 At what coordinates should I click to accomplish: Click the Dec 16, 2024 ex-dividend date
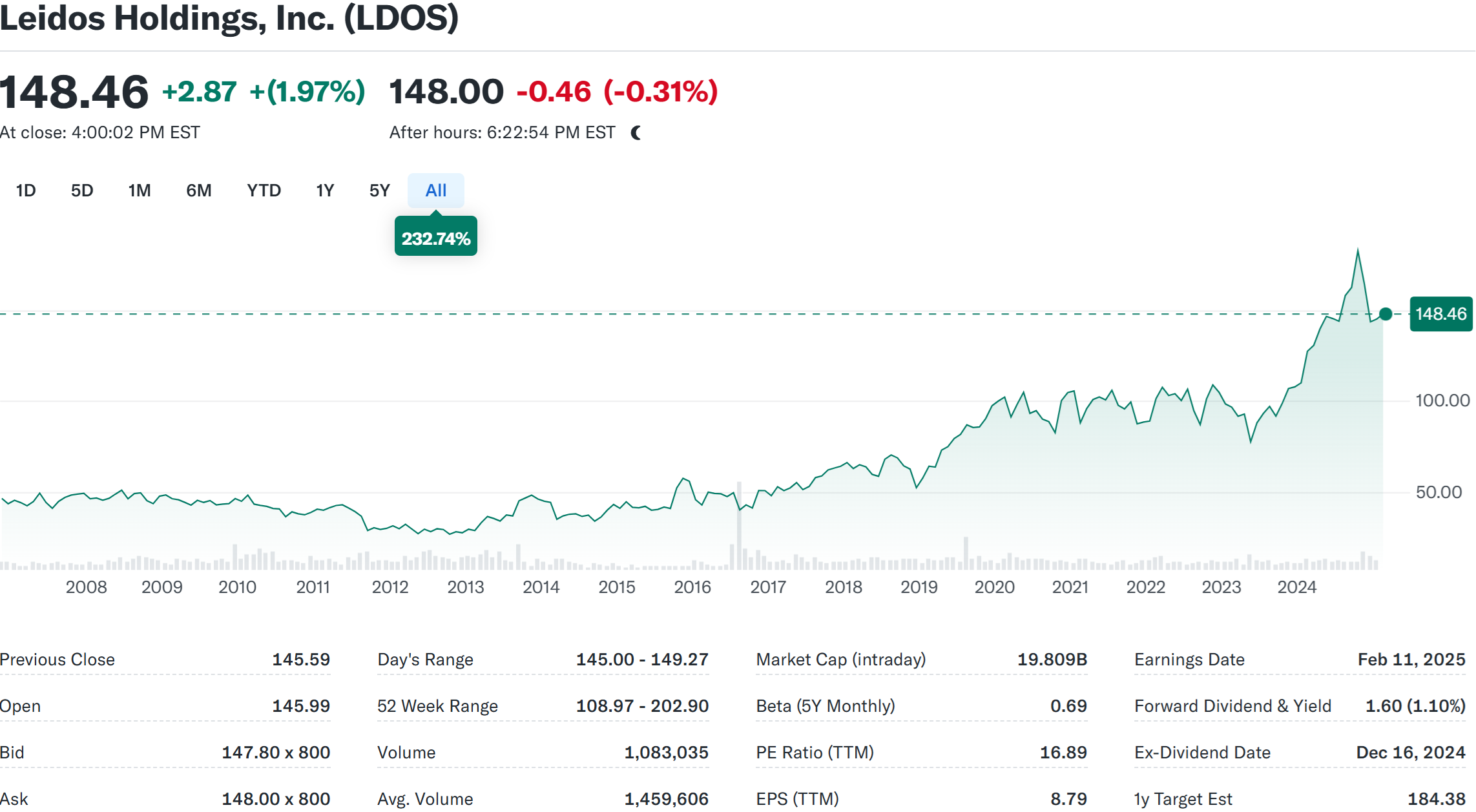[x=1411, y=753]
